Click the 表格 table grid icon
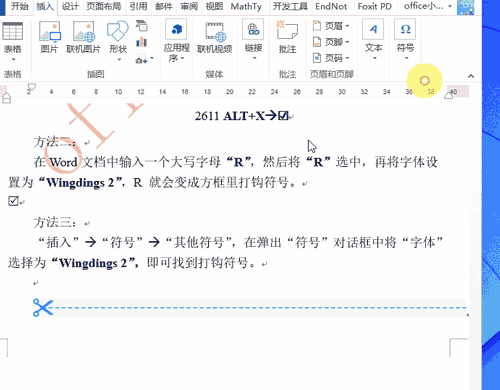Viewport: 500px width, 390px height. [12, 31]
